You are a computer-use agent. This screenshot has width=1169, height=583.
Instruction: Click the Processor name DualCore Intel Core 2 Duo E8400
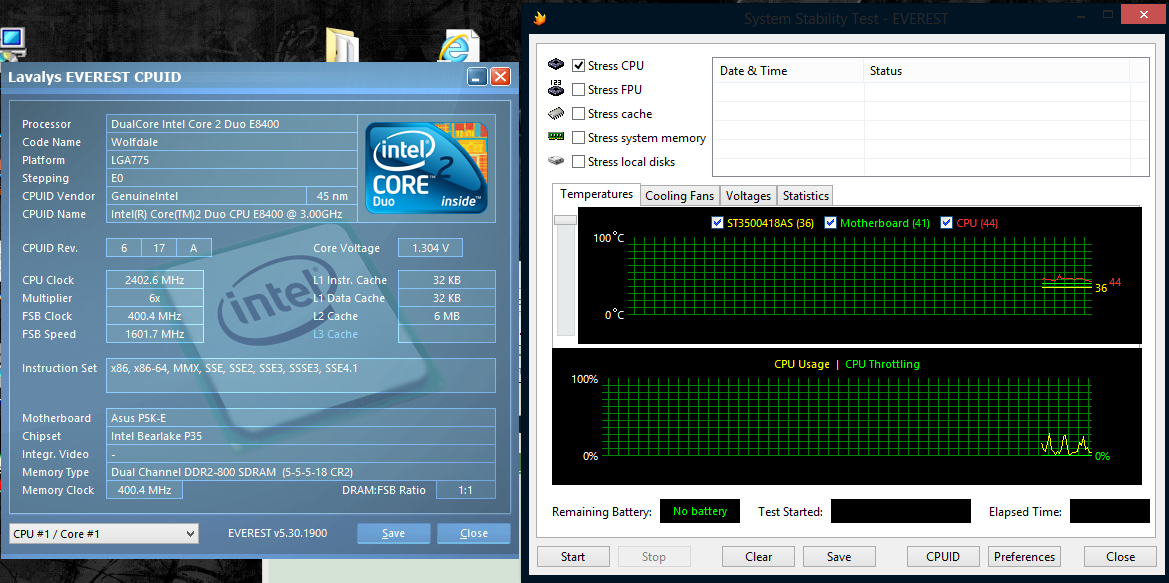click(x=231, y=124)
